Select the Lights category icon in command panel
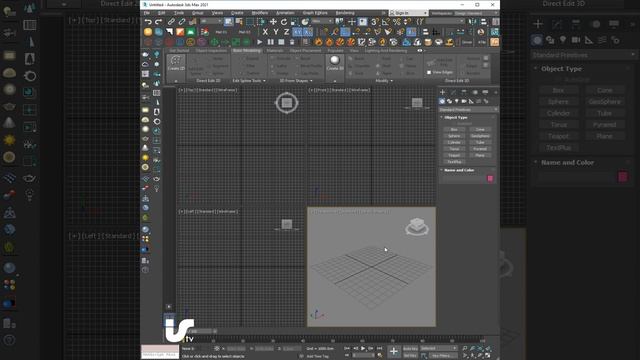The width and height of the screenshot is (640, 360). [457, 101]
